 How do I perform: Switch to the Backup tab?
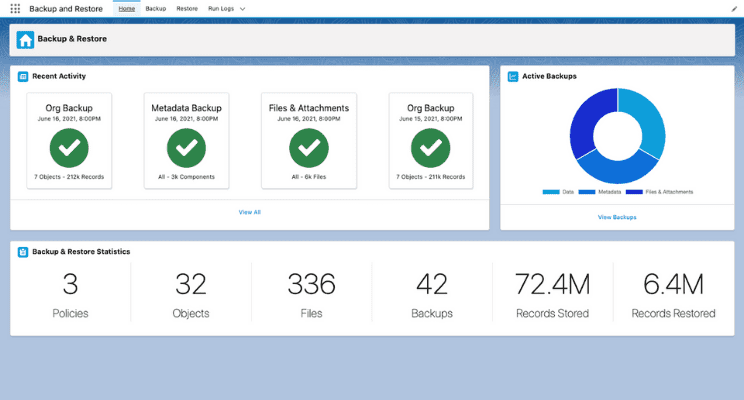155,8
